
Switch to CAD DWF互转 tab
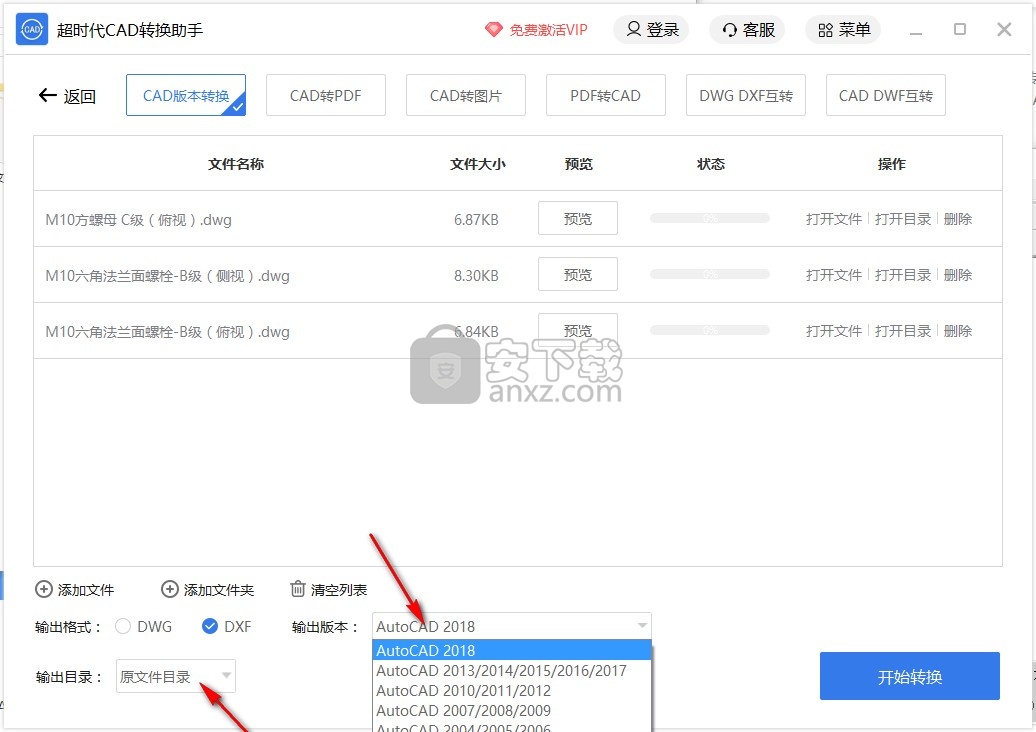pos(886,95)
